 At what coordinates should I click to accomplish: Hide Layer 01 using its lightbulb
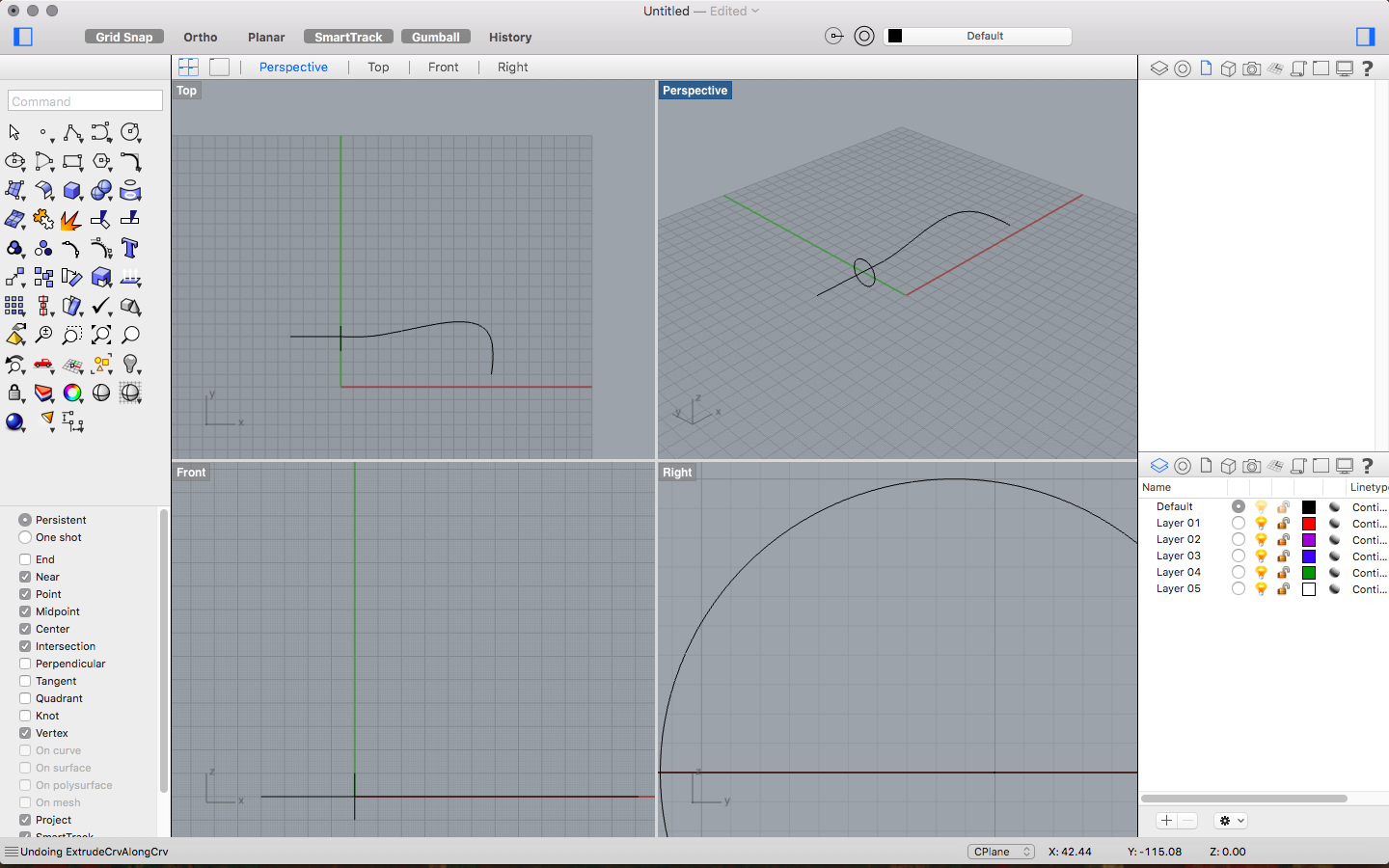pyautogui.click(x=1261, y=523)
